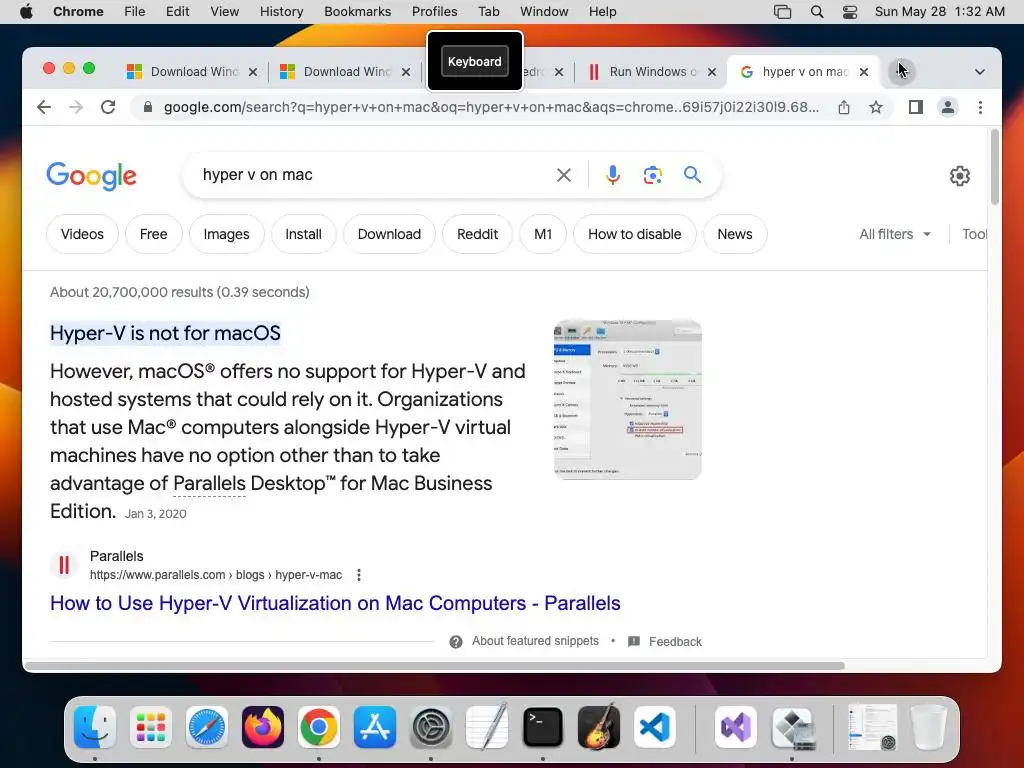This screenshot has width=1024, height=768.
Task: Click the menu bar date and time
Action: [940, 12]
